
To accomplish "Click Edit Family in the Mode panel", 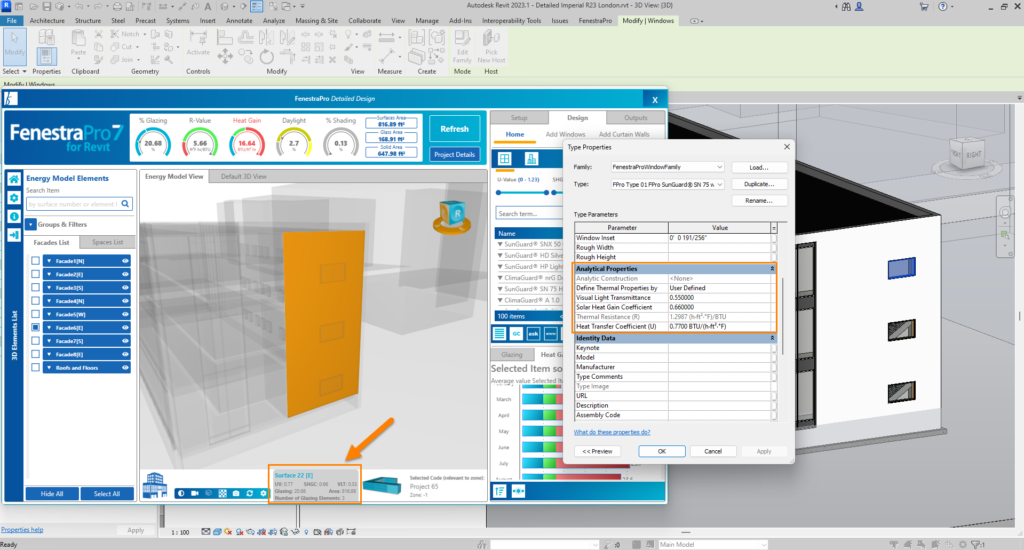I will 462,45.
